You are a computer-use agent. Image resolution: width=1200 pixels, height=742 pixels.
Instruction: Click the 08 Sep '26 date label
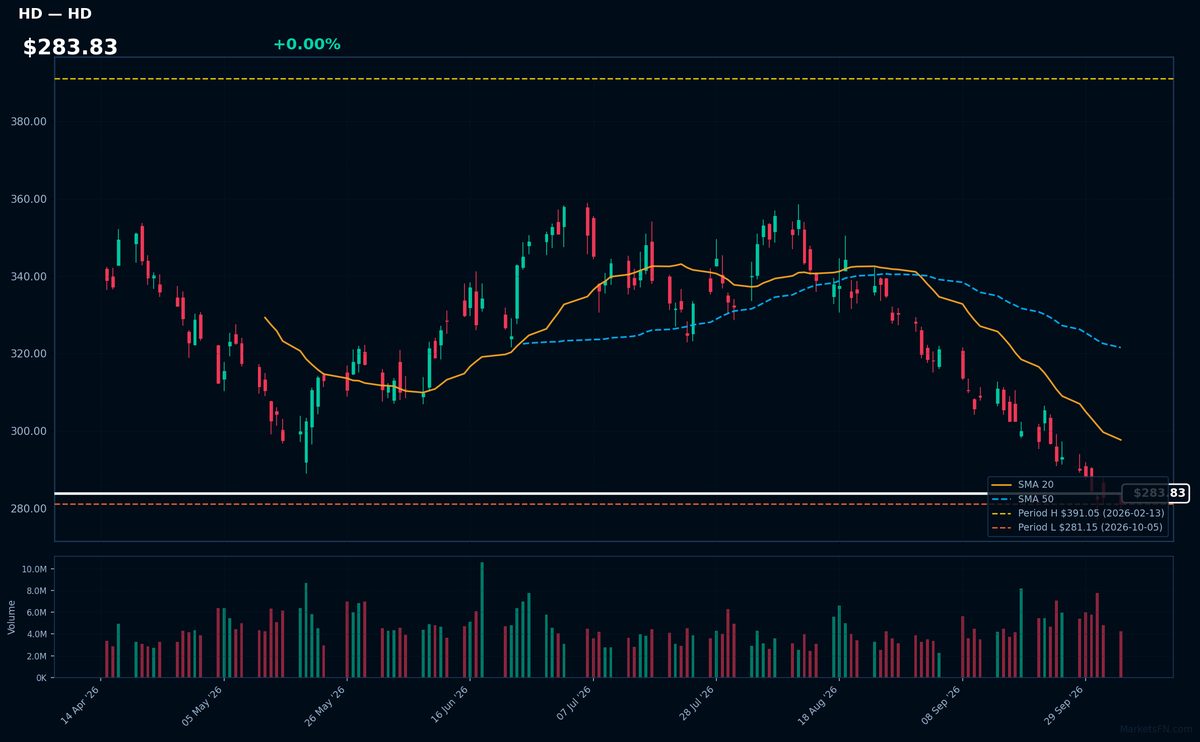pos(943,704)
